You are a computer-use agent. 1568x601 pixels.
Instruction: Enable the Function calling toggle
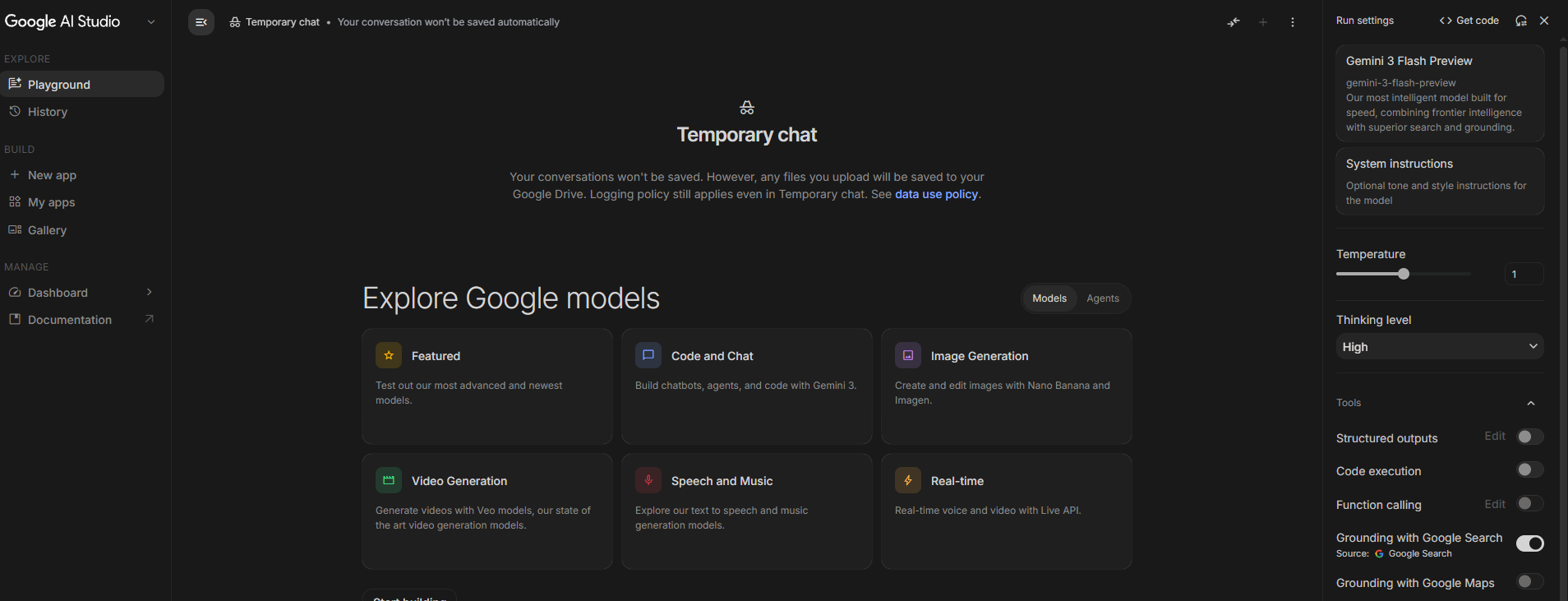(x=1530, y=503)
